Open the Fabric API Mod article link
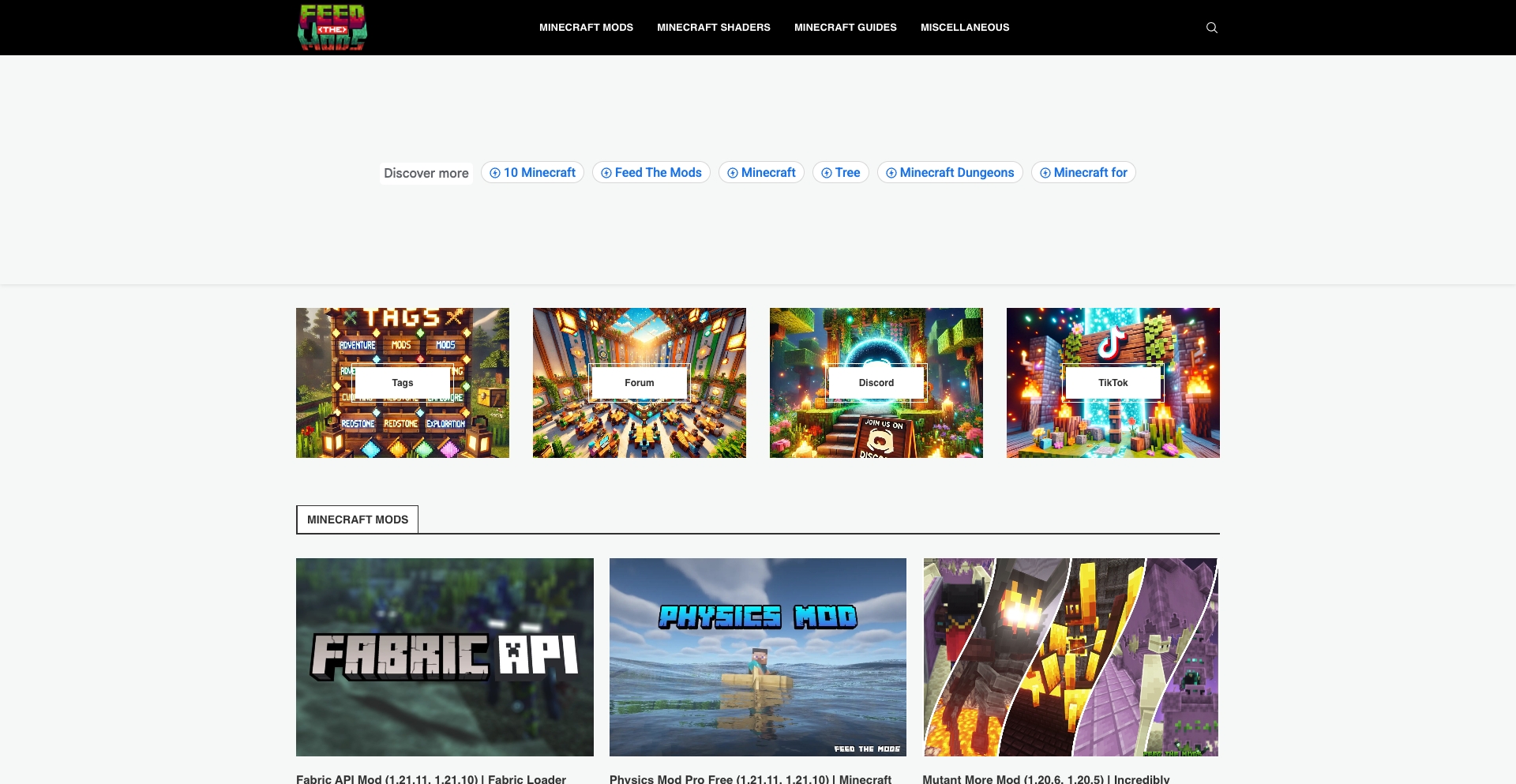1516x784 pixels. pyautogui.click(x=430, y=778)
